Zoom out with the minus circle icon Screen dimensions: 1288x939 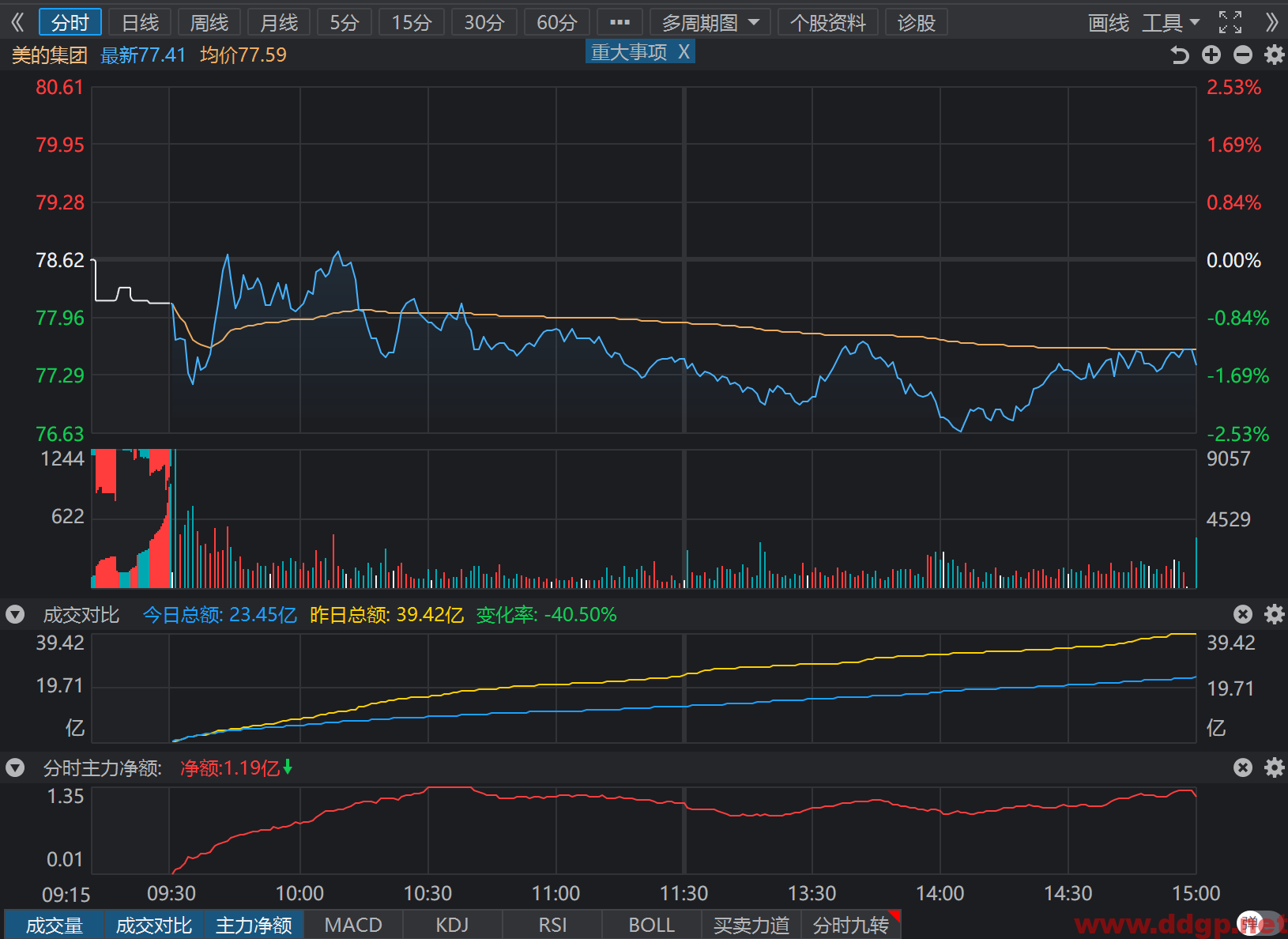pyautogui.click(x=1243, y=55)
